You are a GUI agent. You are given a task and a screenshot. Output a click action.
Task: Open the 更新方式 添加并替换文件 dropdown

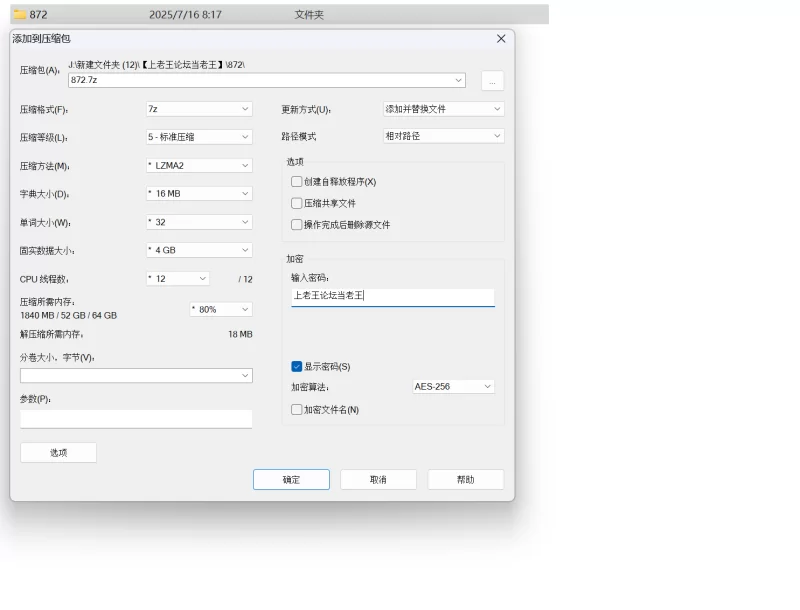(x=443, y=109)
